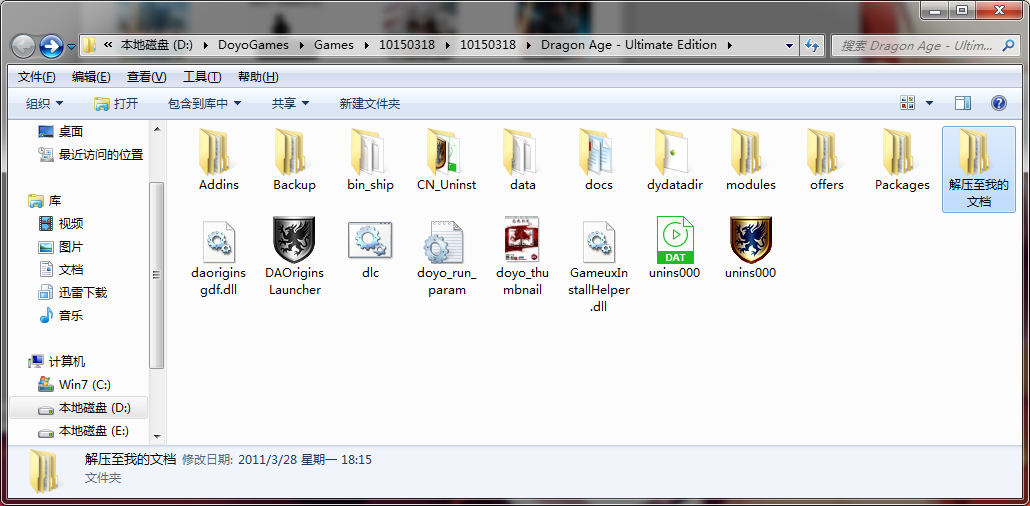This screenshot has height=506, width=1030.
Task: Click the sidebar scroll up arrow
Action: 156,129
